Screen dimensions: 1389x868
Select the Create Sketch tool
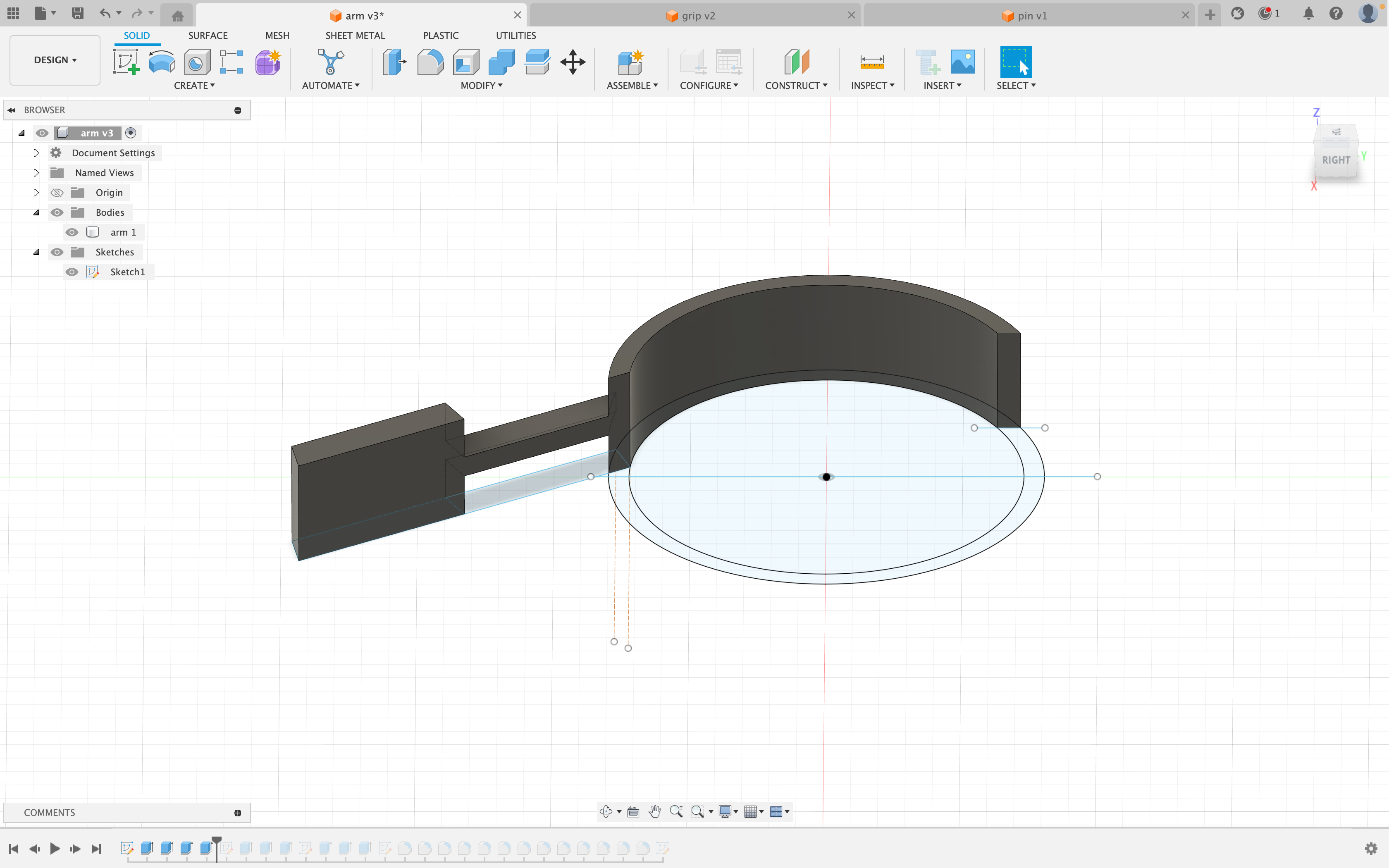(126, 62)
